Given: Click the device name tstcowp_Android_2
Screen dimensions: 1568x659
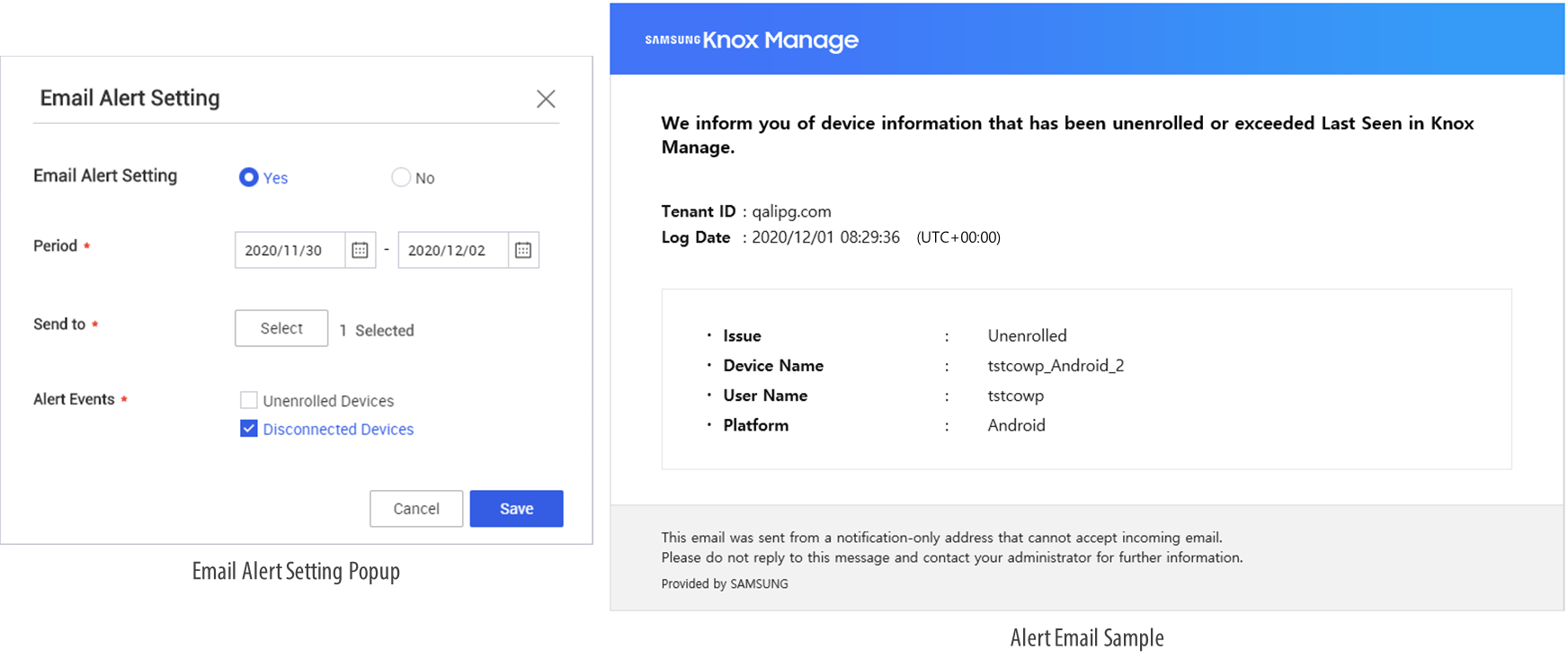Looking at the screenshot, I should point(1056,366).
